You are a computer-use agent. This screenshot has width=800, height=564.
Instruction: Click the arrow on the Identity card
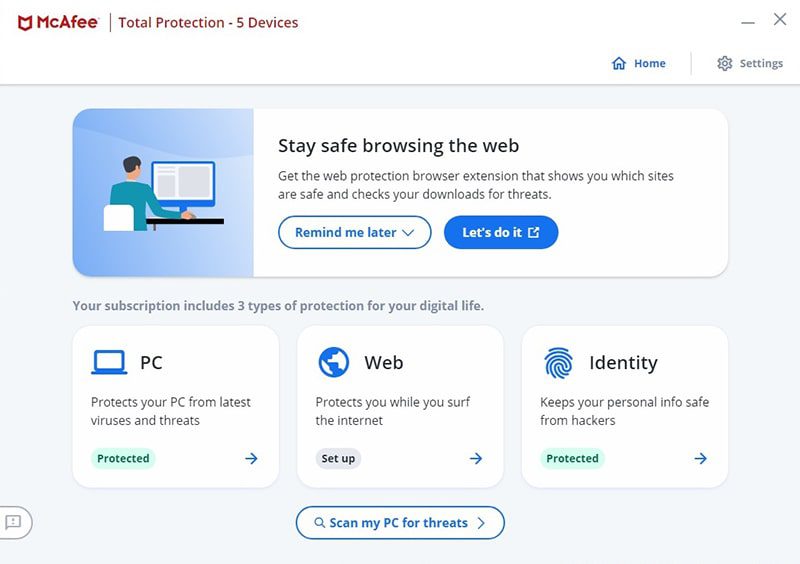point(701,459)
